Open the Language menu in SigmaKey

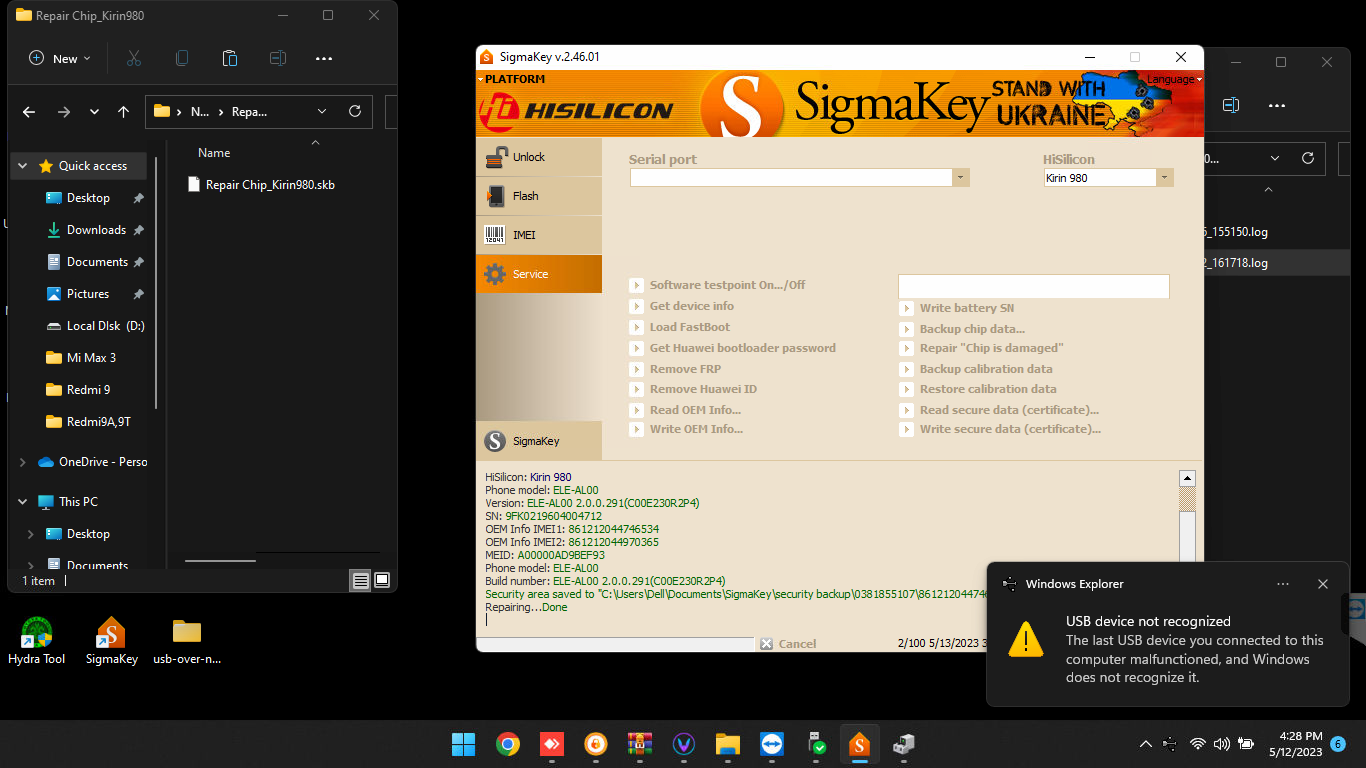(x=1174, y=79)
